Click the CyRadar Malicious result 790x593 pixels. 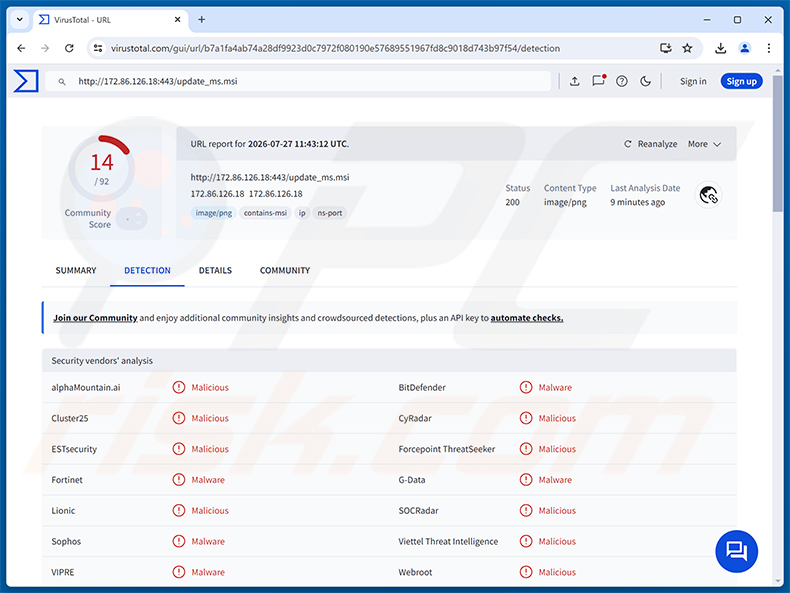[557, 418]
